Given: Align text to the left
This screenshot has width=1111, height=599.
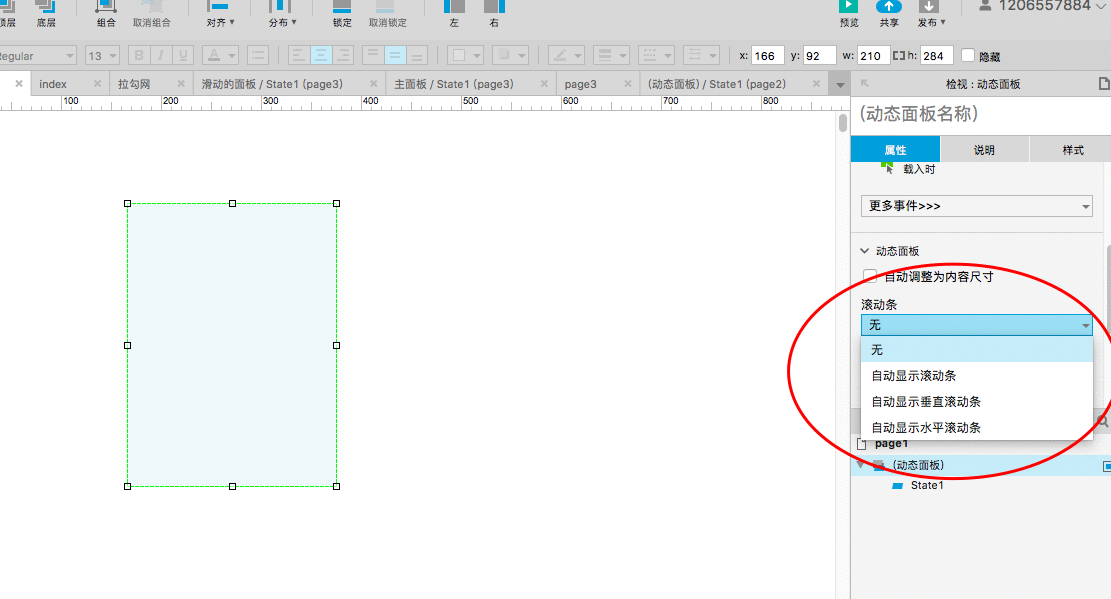Looking at the screenshot, I should point(299,55).
